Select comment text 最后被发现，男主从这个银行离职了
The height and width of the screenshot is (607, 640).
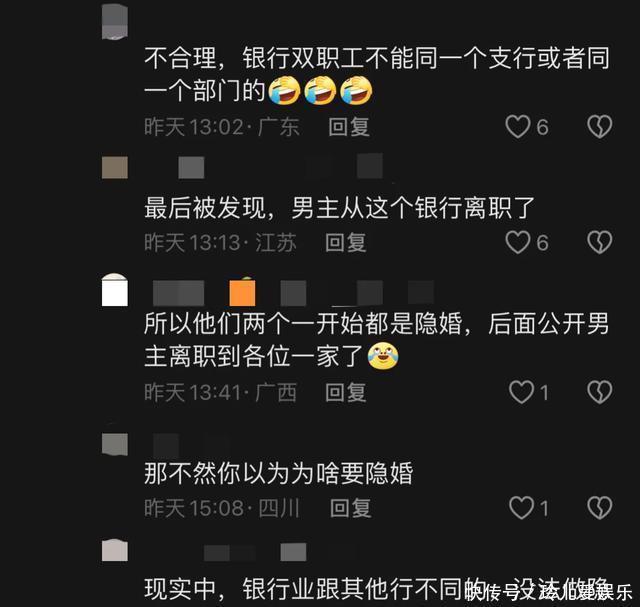pos(340,208)
